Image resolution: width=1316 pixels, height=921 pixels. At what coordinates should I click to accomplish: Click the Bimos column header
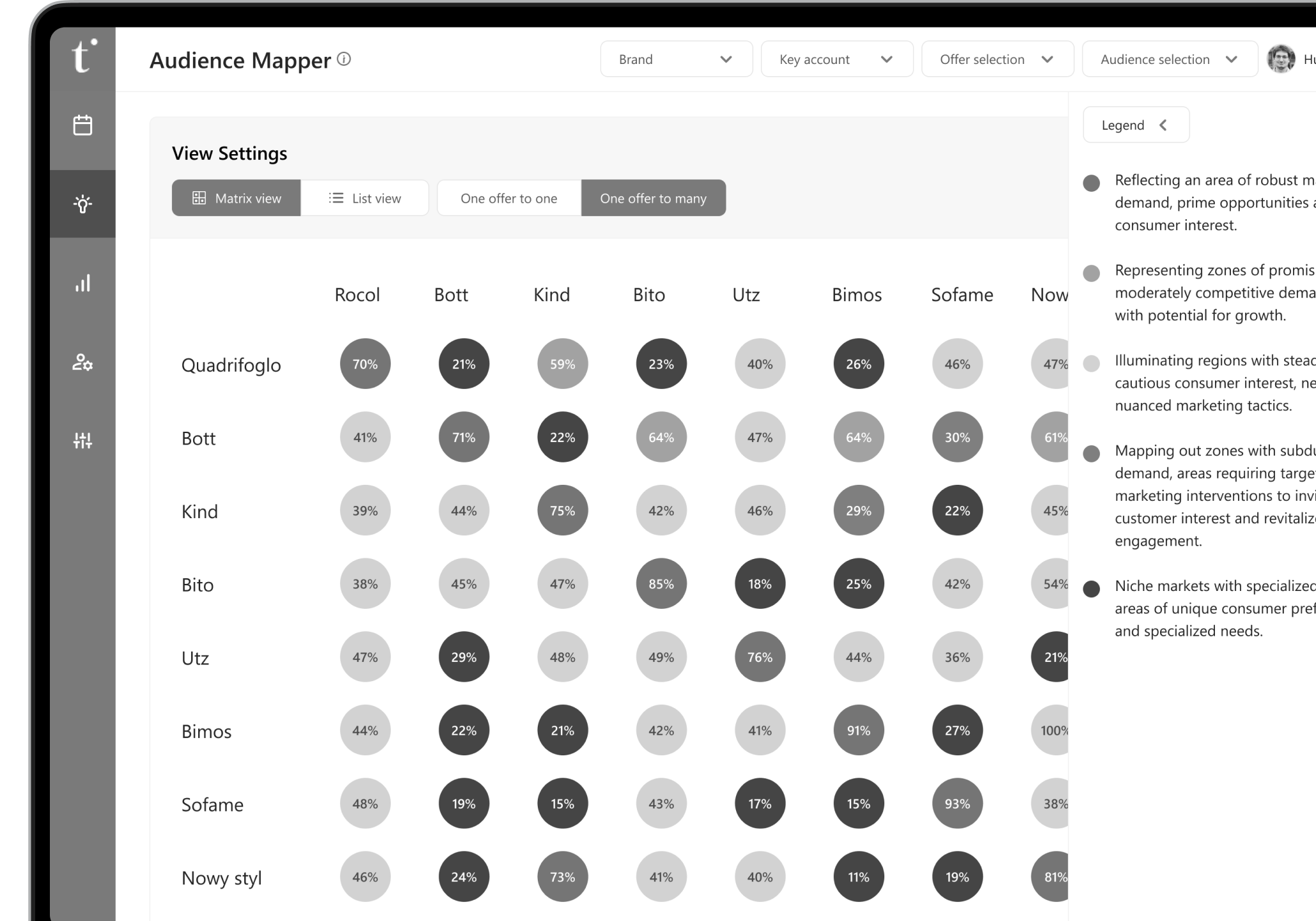856,295
